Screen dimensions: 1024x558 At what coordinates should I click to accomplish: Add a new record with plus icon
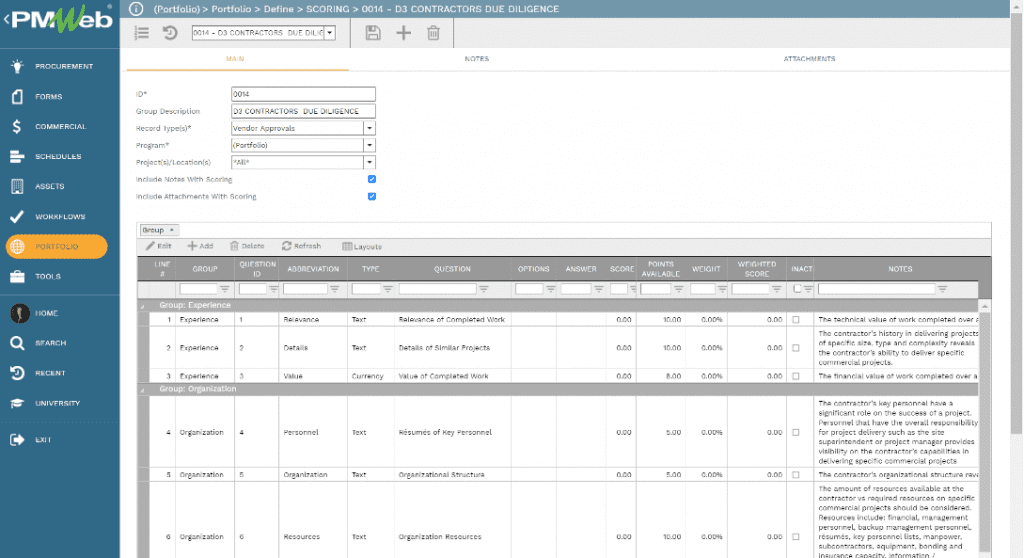pos(404,33)
